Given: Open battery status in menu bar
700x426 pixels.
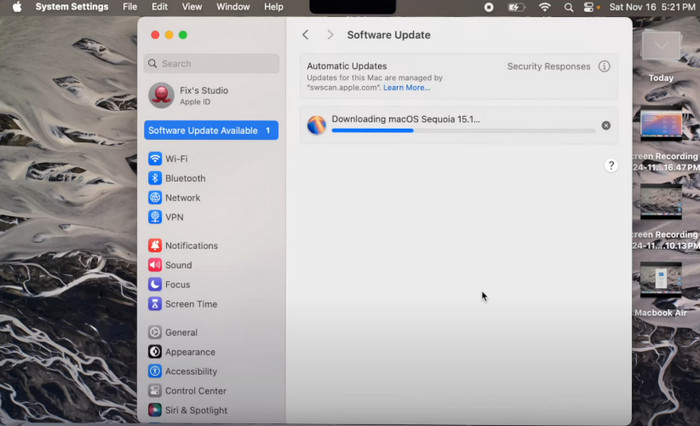Looking at the screenshot, I should pyautogui.click(x=516, y=7).
